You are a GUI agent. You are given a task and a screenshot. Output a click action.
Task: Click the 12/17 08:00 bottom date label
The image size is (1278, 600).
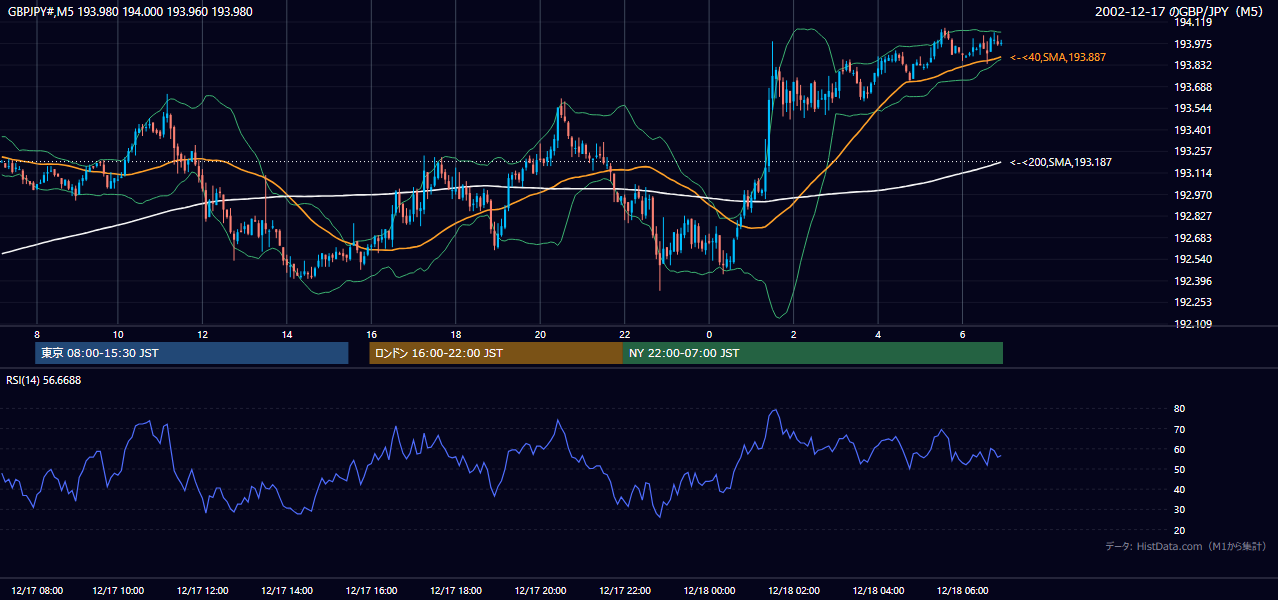[x=37, y=590]
